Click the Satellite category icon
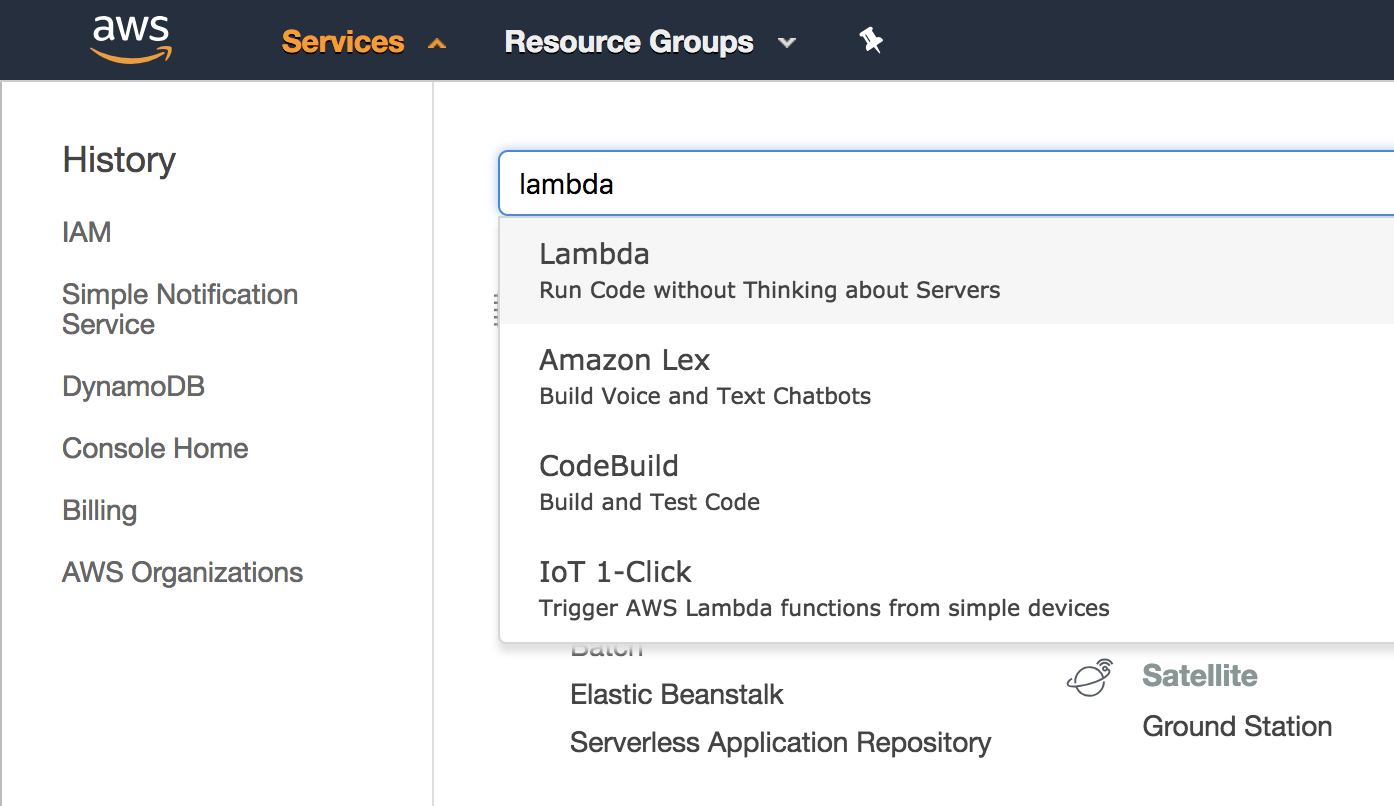Image resolution: width=1394 pixels, height=806 pixels. pos(1090,677)
